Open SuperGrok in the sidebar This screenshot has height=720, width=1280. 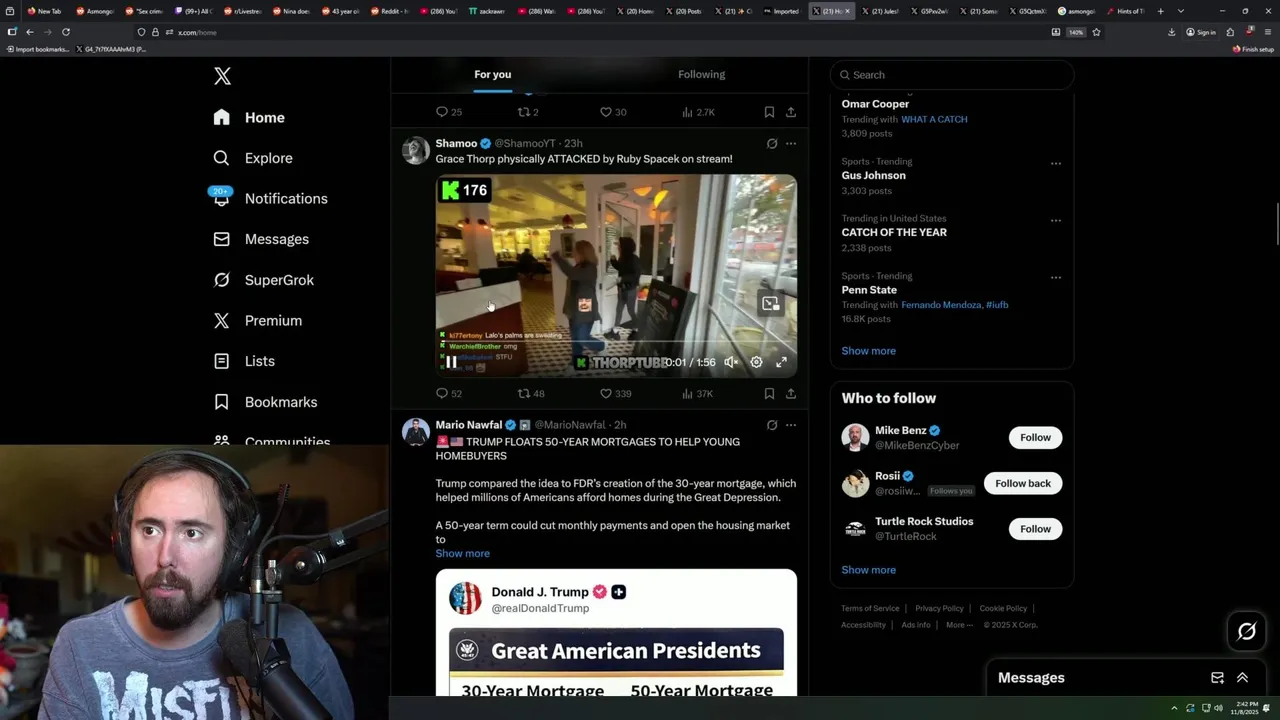pyautogui.click(x=264, y=280)
